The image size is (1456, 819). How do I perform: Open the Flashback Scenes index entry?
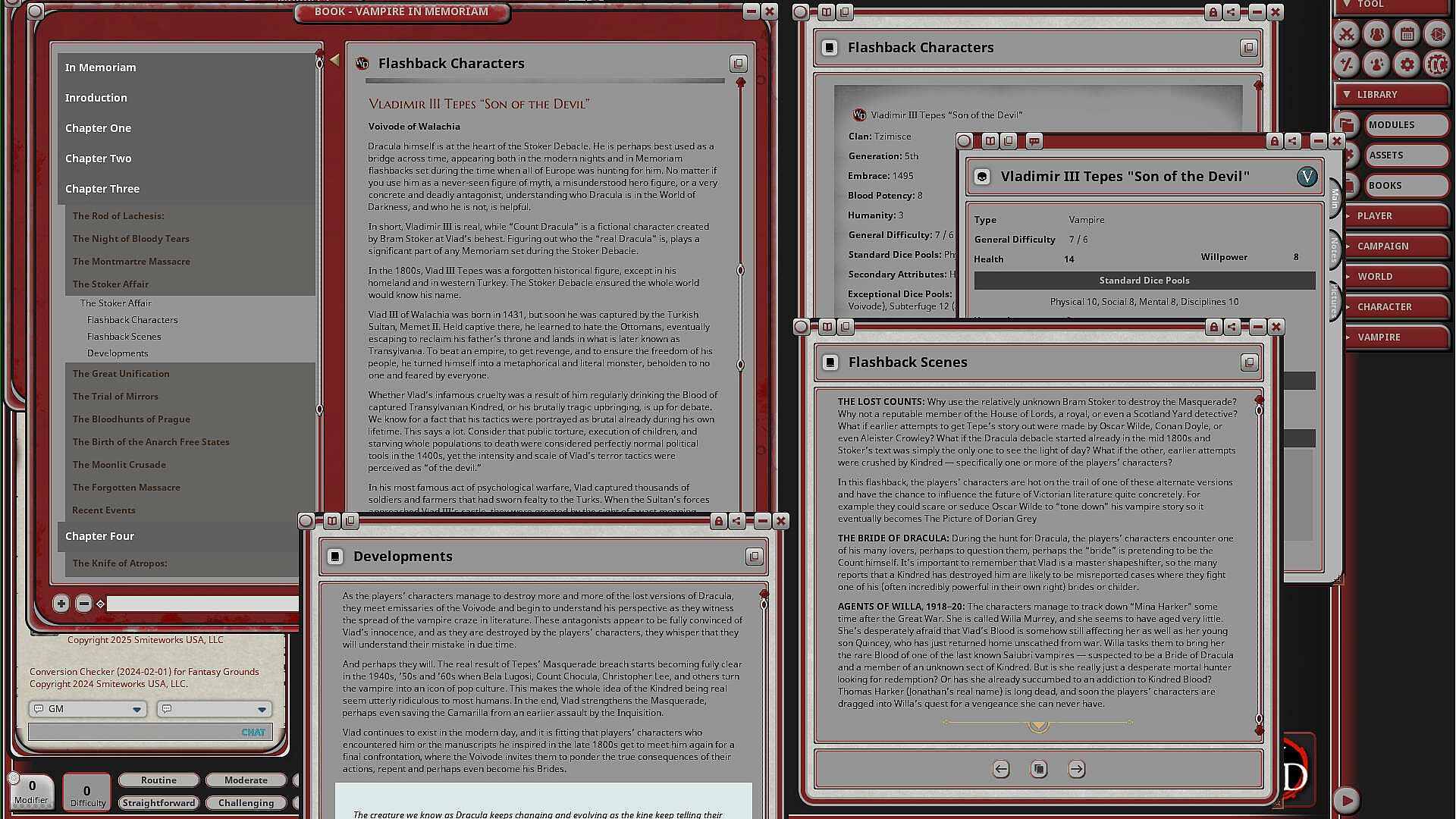[124, 337]
